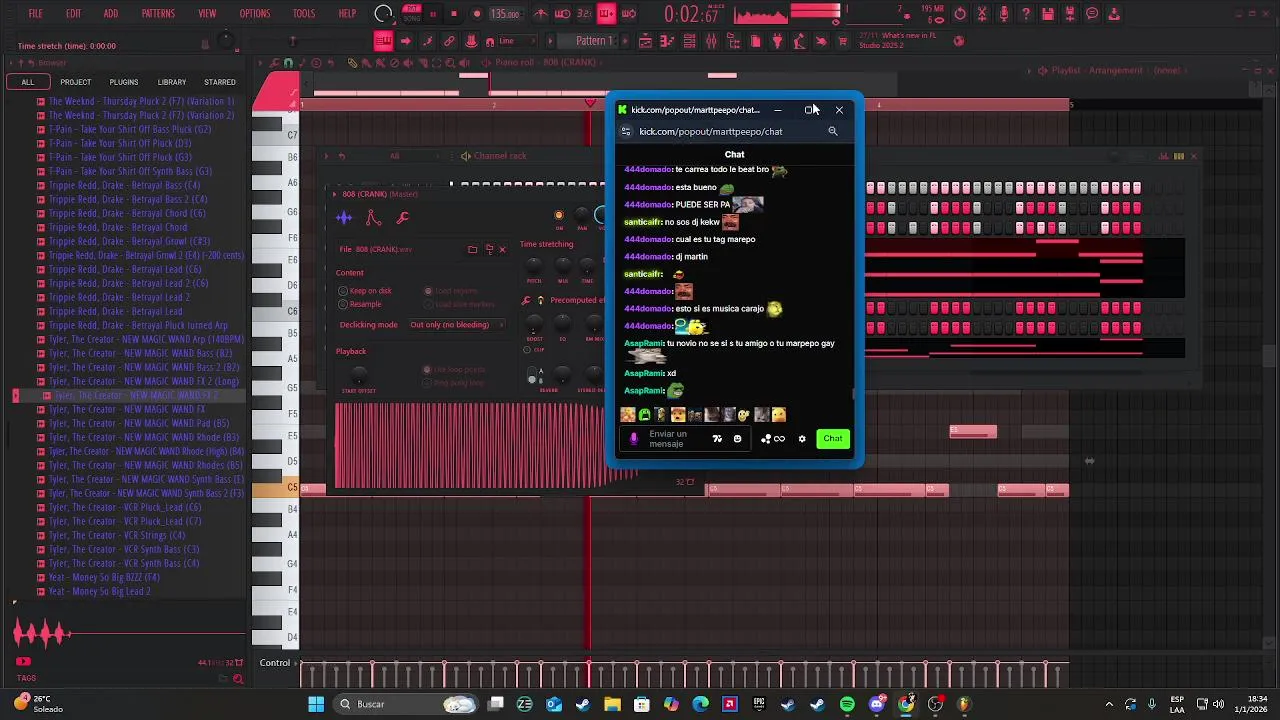Viewport: 1280px width, 720px height.
Task: Open the Declicking mode dropdown
Action: click(456, 325)
